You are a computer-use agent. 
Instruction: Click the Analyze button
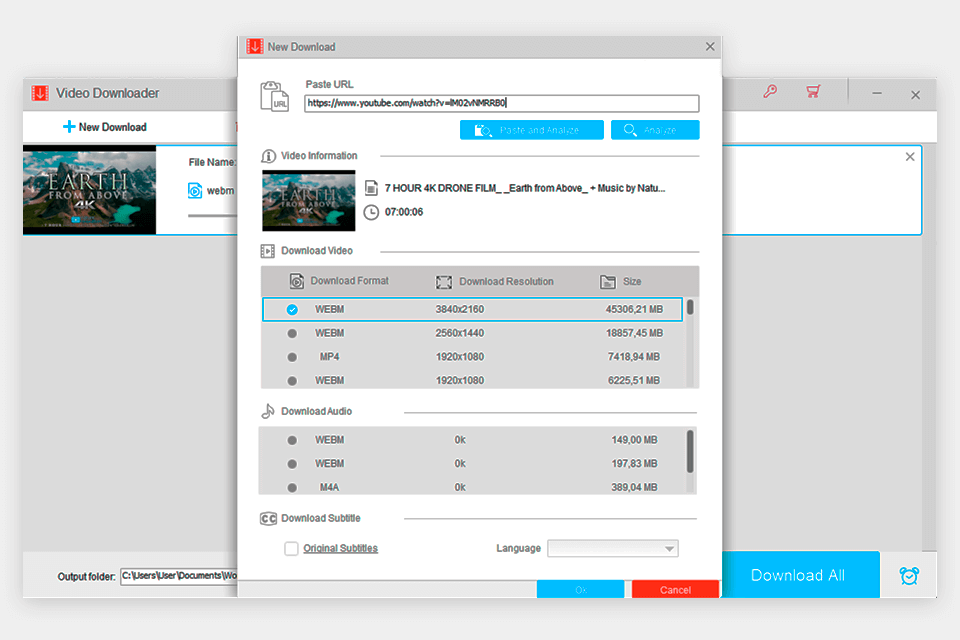click(654, 129)
